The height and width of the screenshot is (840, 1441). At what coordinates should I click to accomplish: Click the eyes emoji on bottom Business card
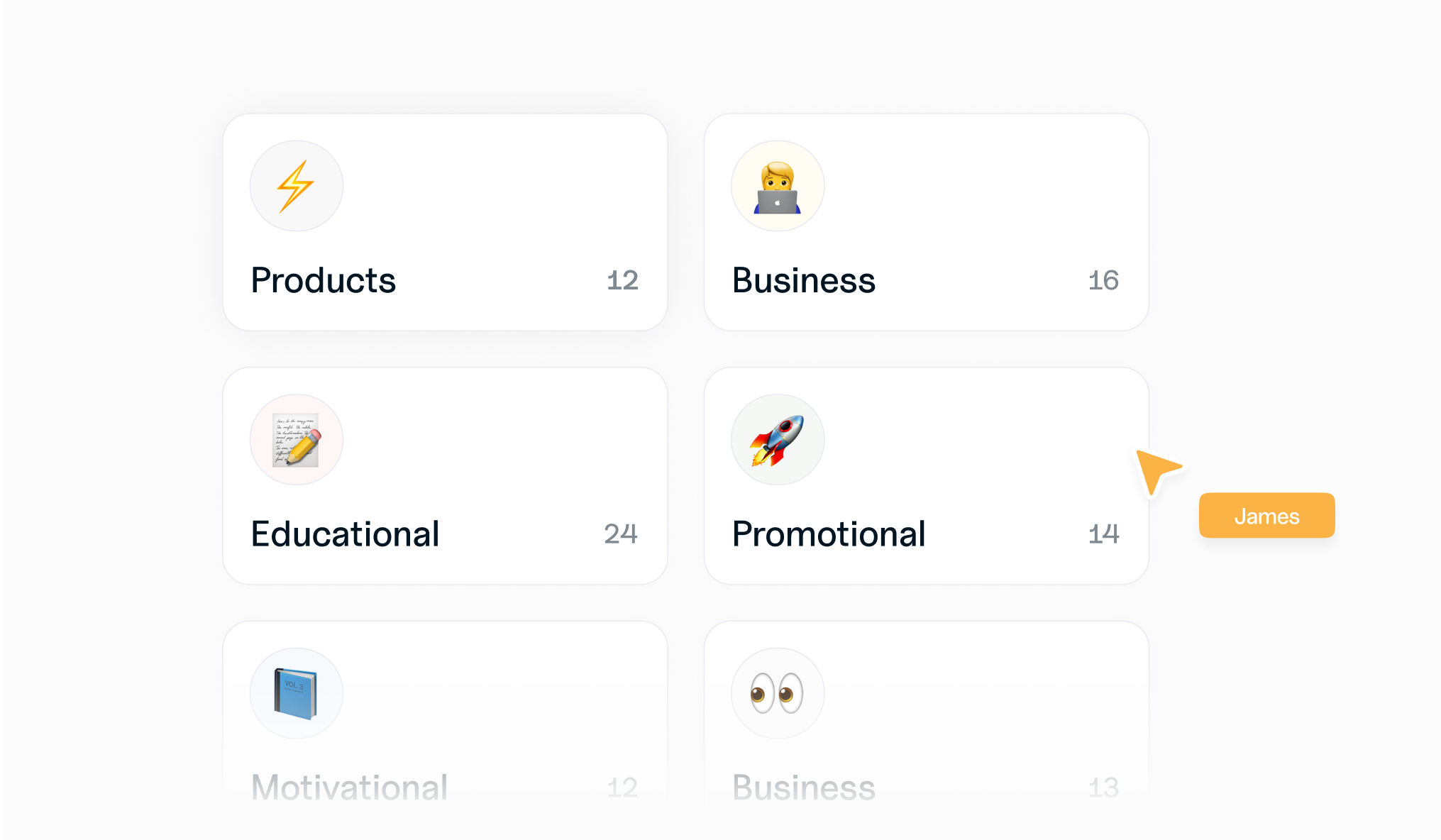click(x=778, y=693)
